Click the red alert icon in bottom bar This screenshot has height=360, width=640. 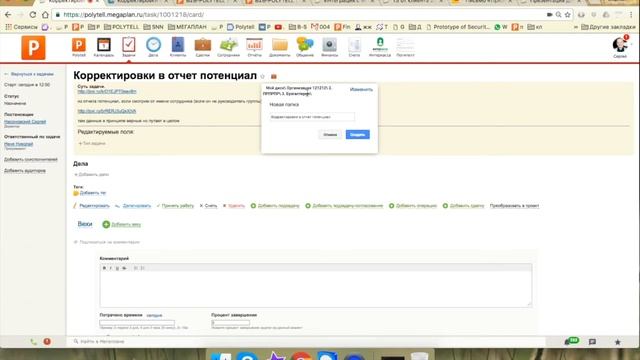tap(47, 341)
